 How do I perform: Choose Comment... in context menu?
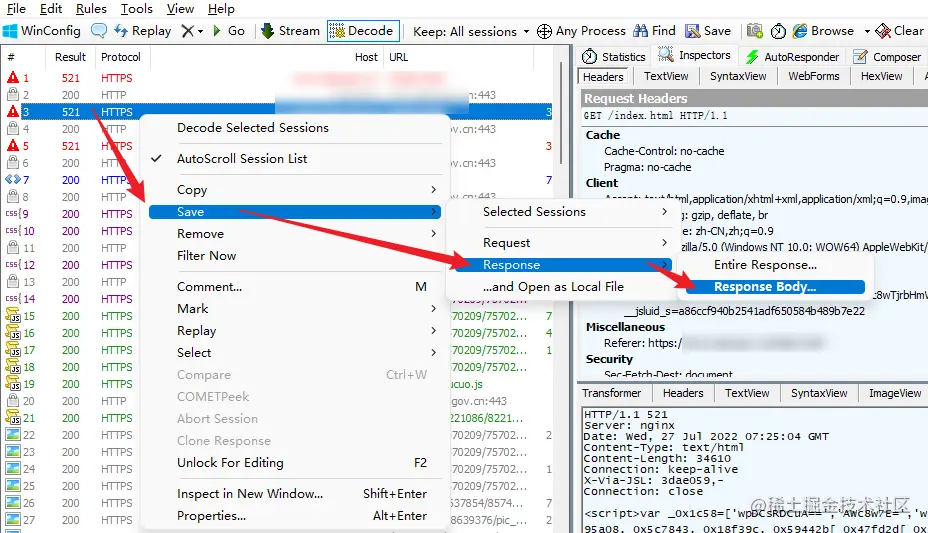coord(295,287)
